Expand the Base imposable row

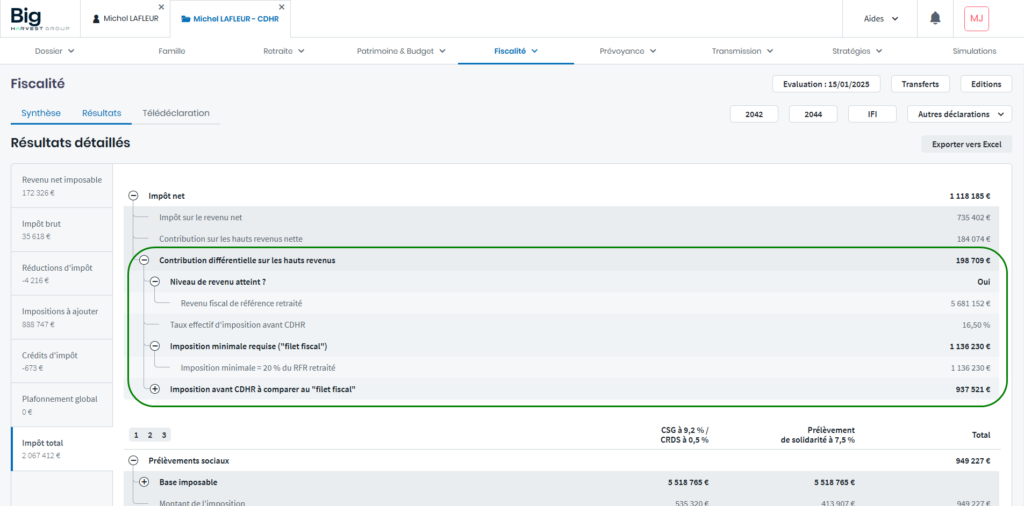point(144,482)
